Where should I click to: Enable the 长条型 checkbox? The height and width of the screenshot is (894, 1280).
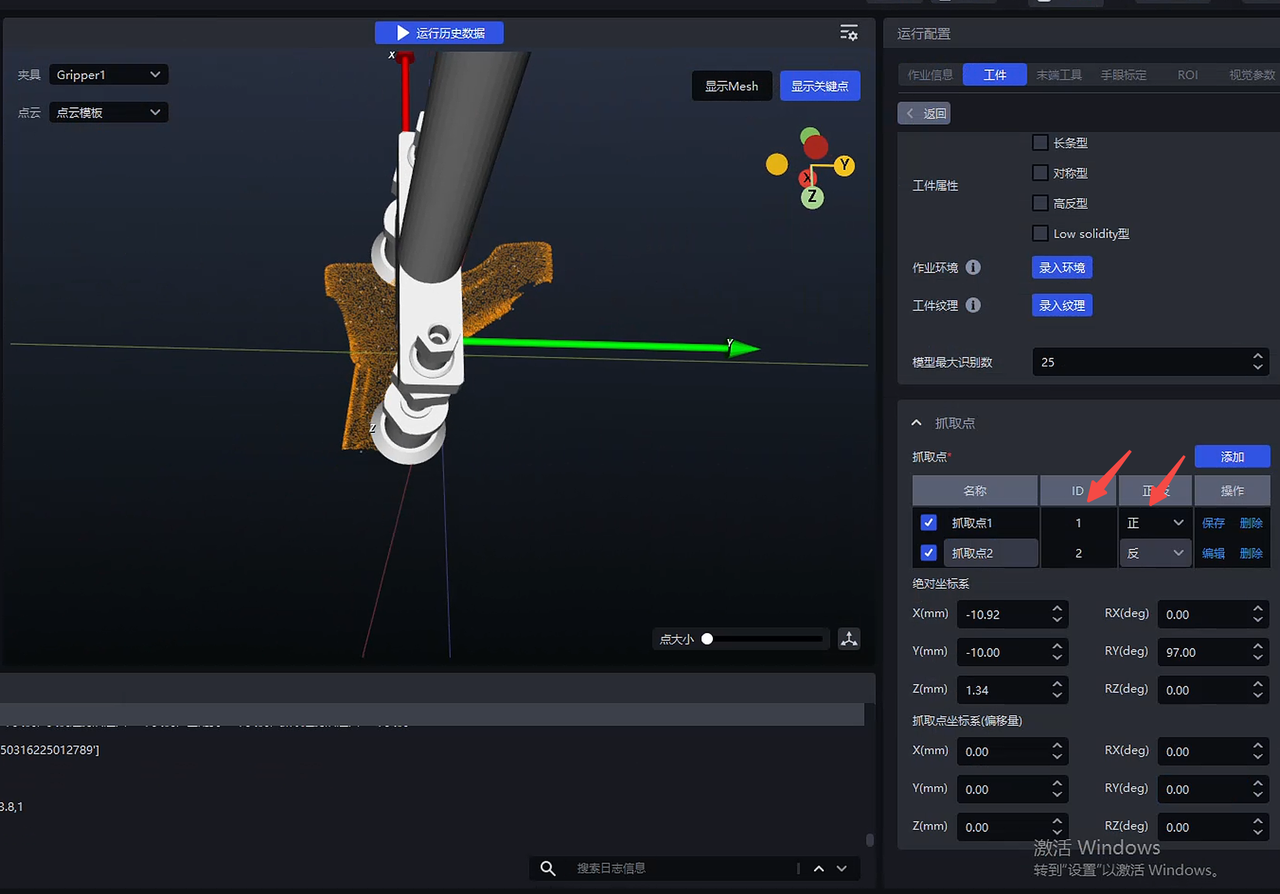tap(1040, 143)
